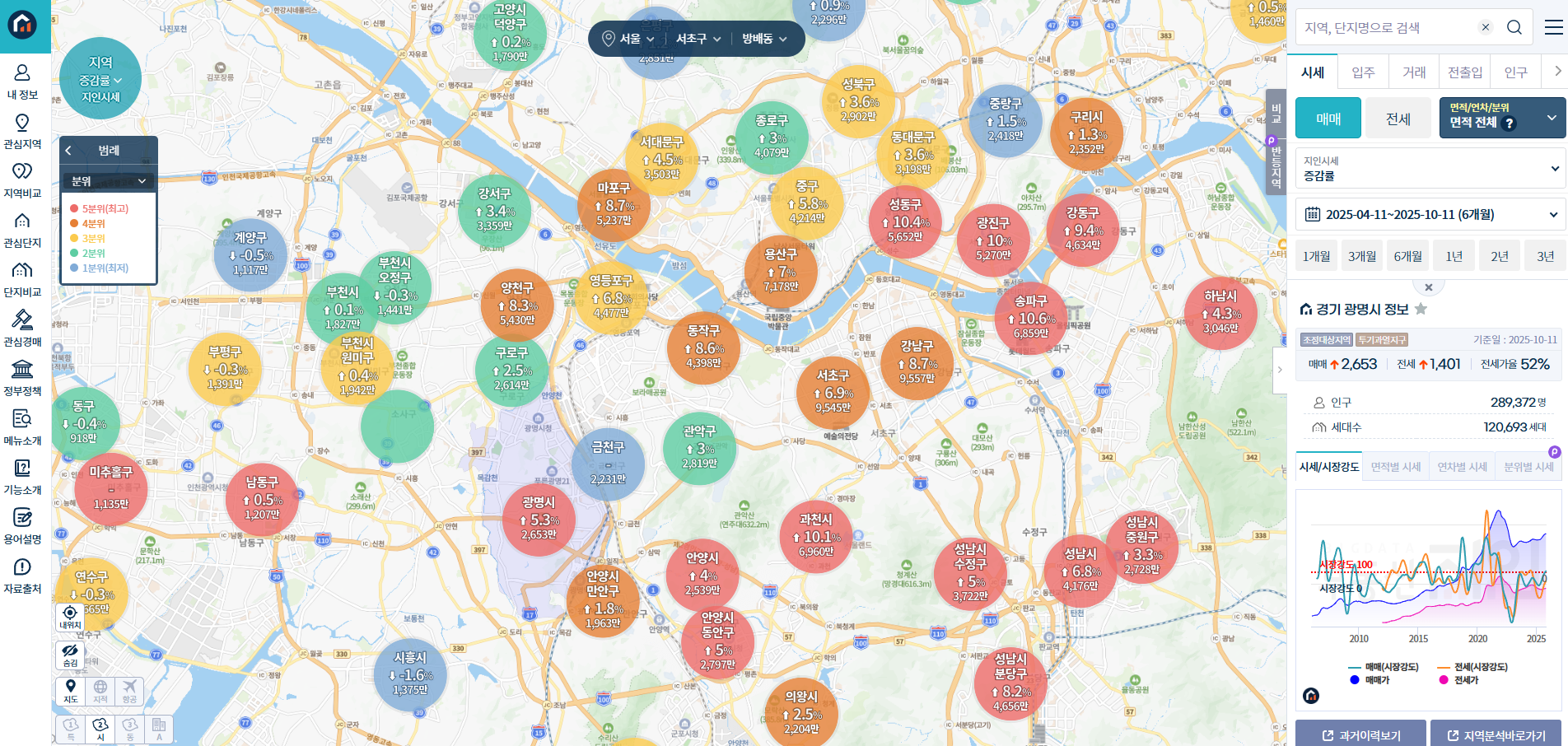Open 자료출처 data source icon
This screenshot has height=746, width=1568.
tap(22, 566)
